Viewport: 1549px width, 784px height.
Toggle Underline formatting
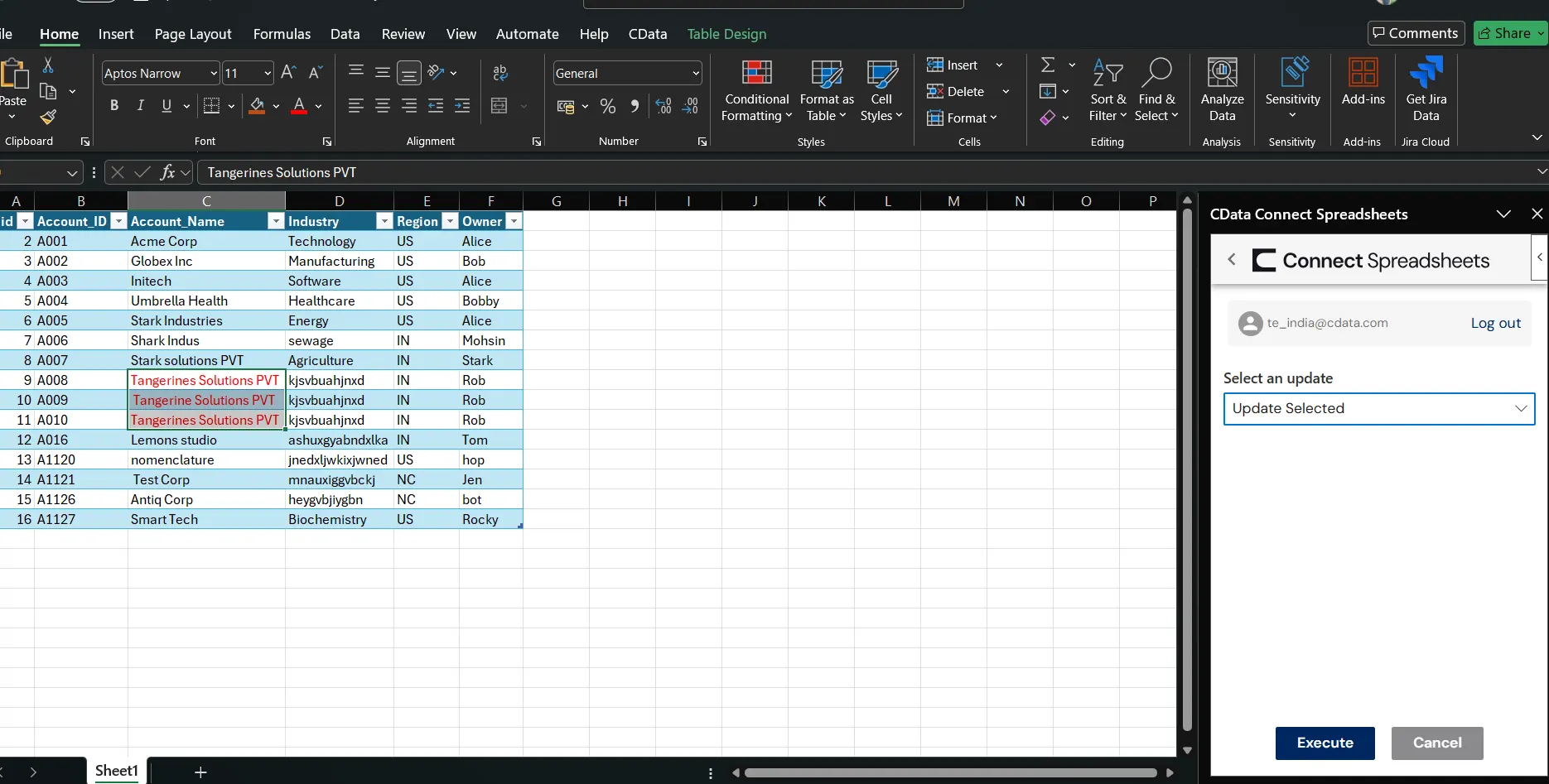(x=166, y=106)
